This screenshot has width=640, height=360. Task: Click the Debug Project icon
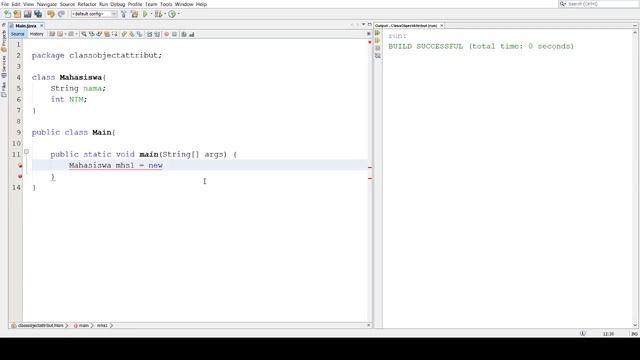pos(159,14)
